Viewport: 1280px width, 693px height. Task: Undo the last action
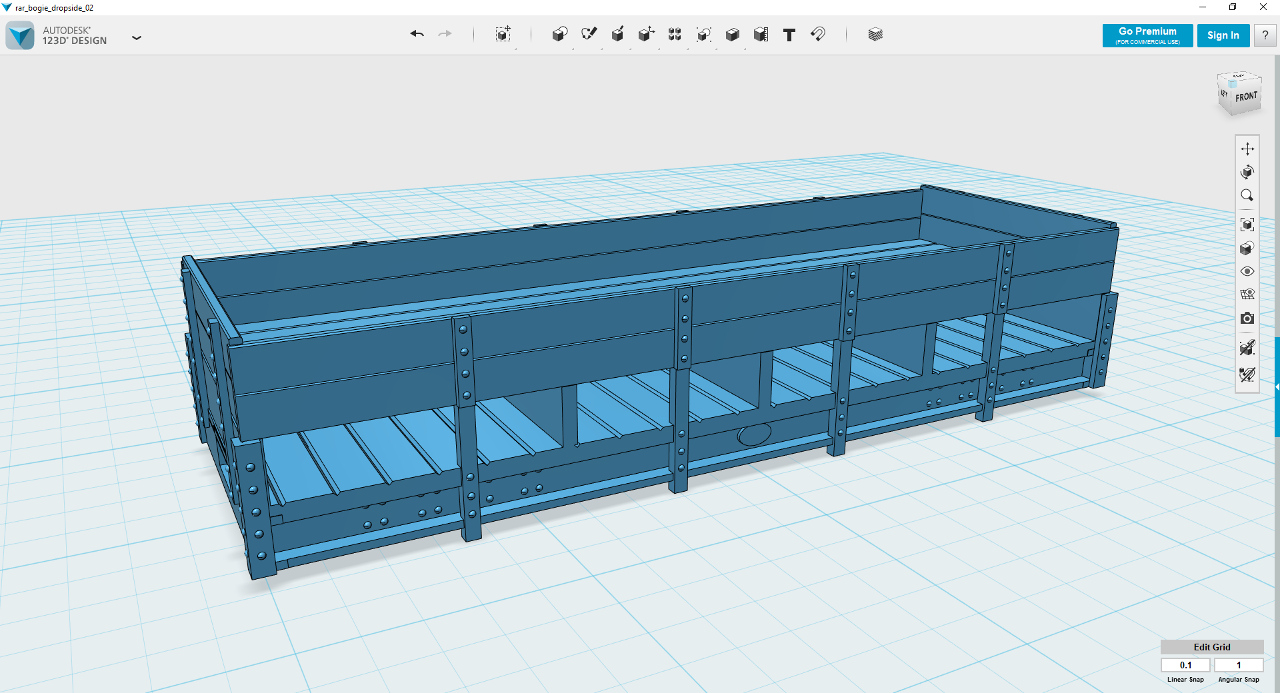(x=417, y=34)
